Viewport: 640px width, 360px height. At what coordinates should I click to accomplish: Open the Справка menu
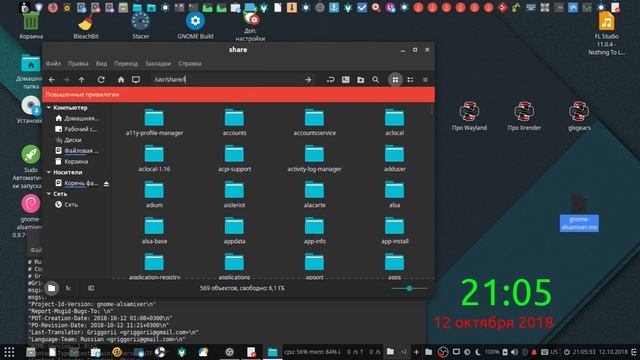tap(189, 64)
